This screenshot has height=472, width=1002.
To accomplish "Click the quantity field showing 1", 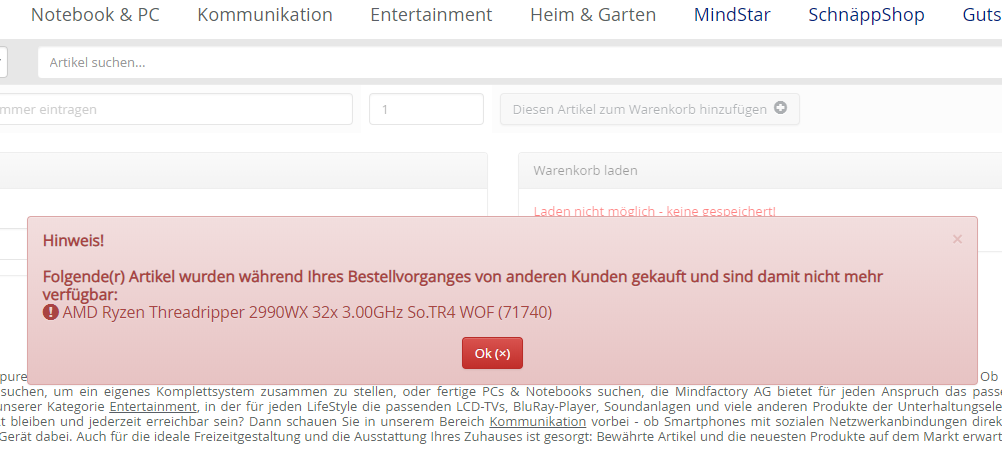I will click(x=426, y=109).
